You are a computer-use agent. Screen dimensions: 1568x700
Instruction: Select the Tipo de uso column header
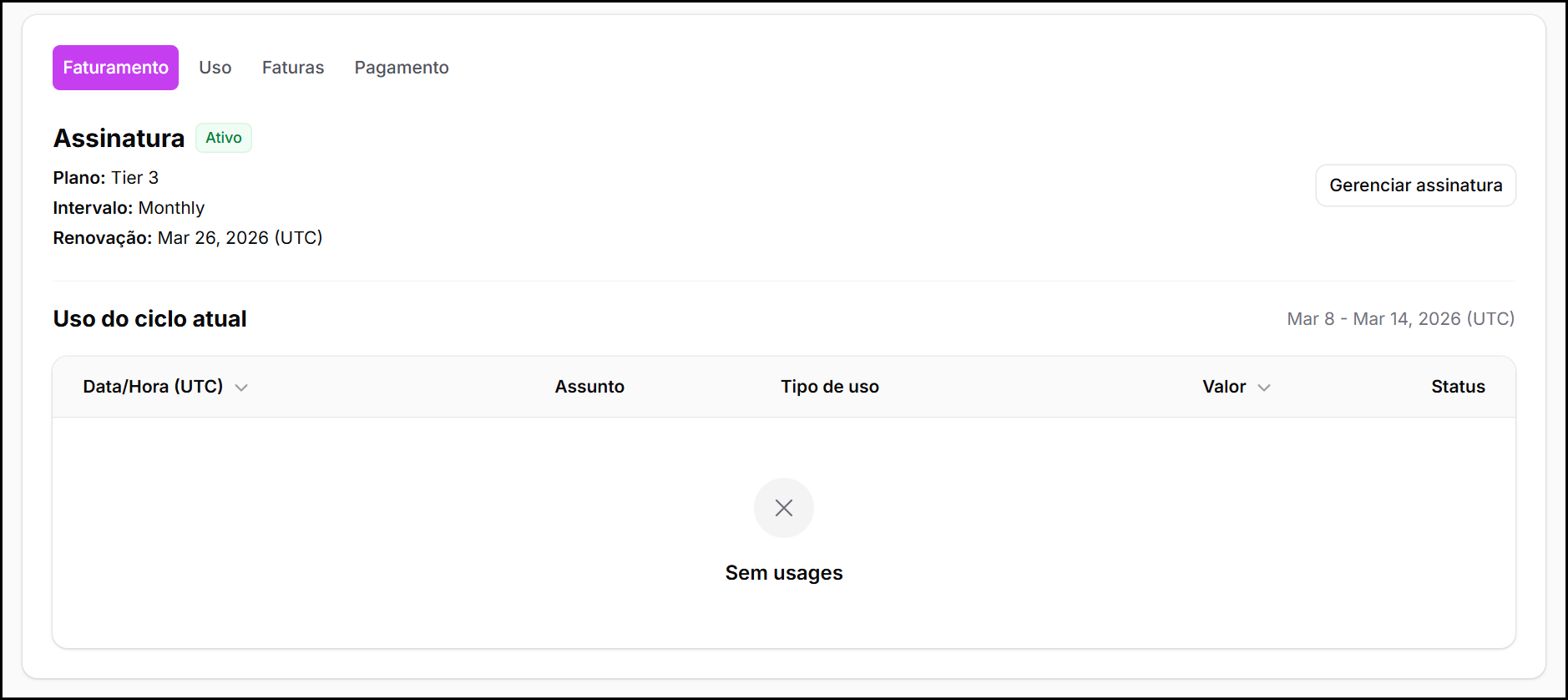[x=829, y=387]
